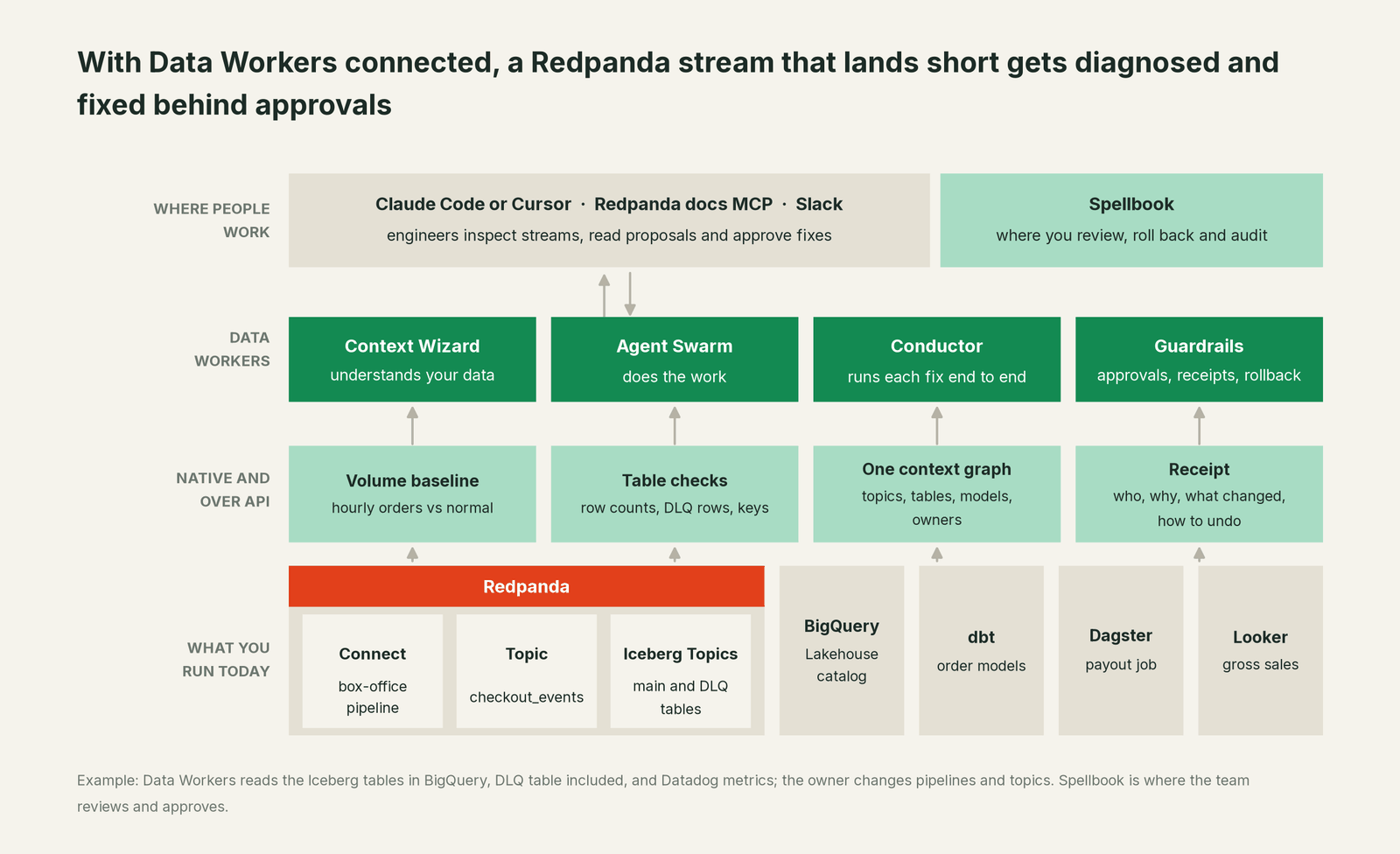Select the Looker gross sales card

coord(1260,650)
